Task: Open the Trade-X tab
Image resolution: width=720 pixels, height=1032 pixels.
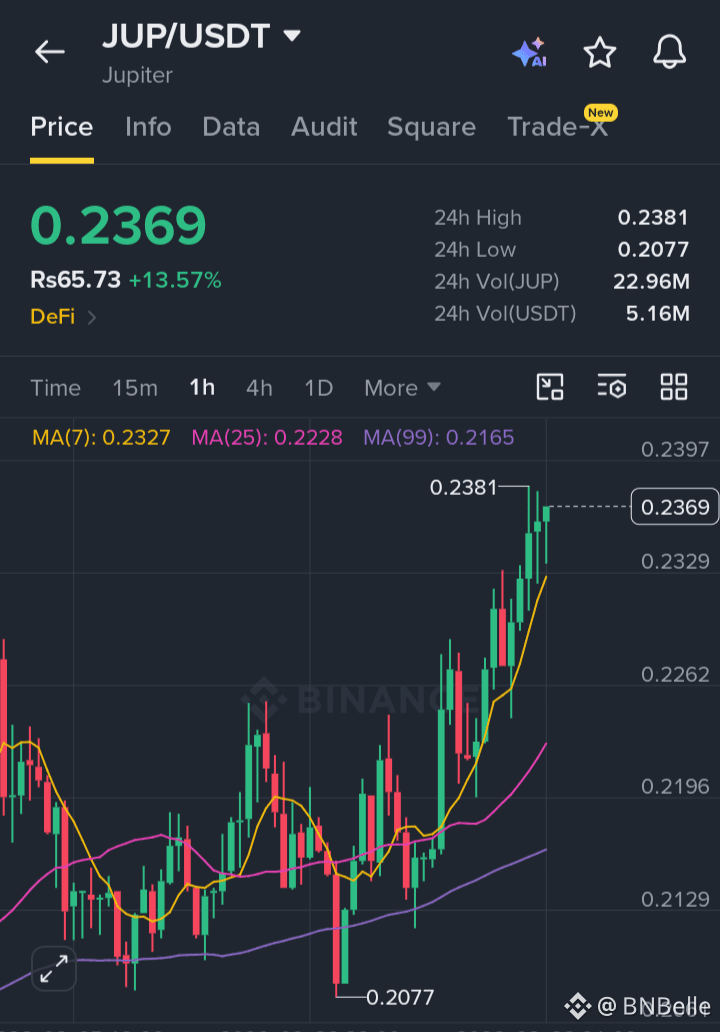Action: pyautogui.click(x=557, y=127)
